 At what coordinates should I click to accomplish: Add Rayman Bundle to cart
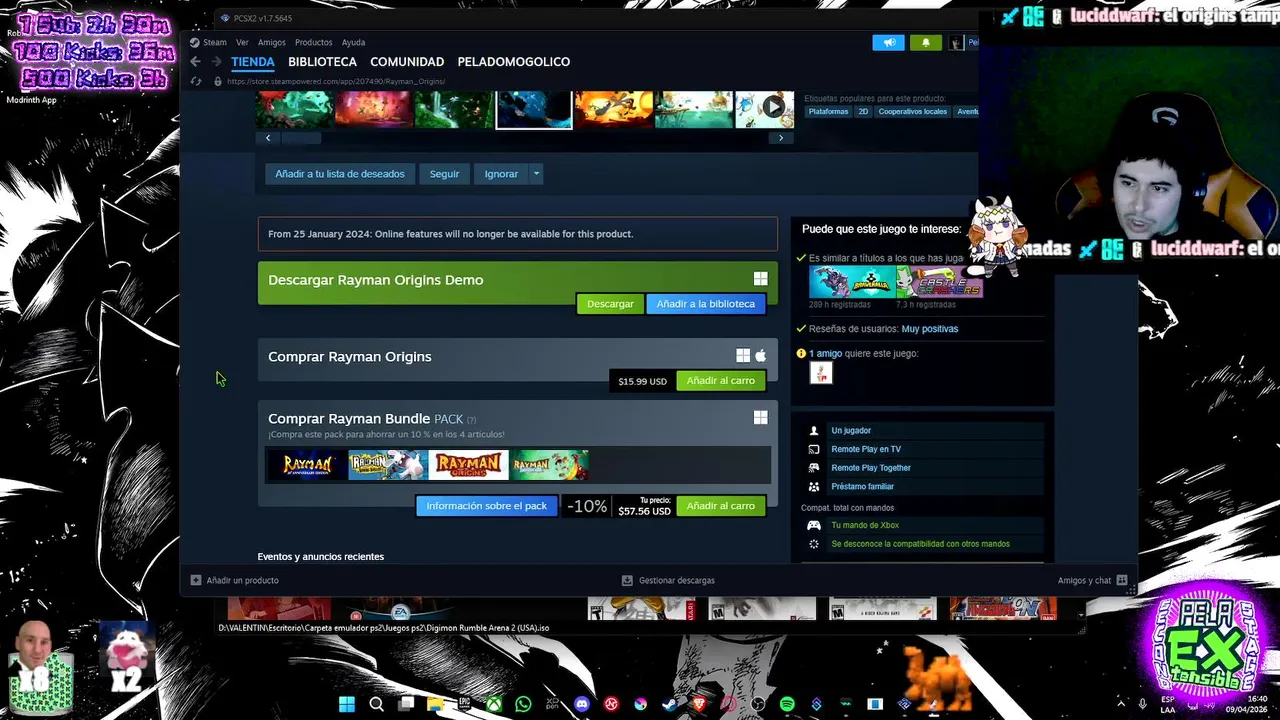(x=720, y=506)
